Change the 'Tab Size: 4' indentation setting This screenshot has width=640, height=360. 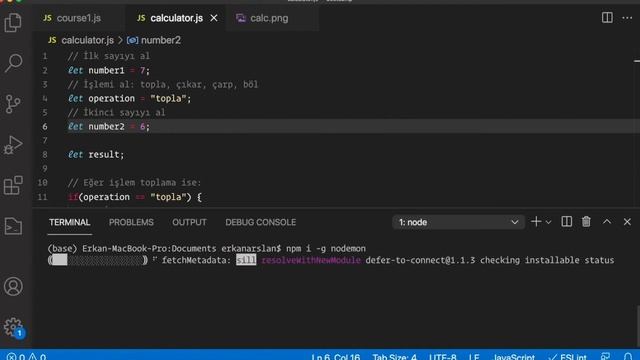(394, 356)
